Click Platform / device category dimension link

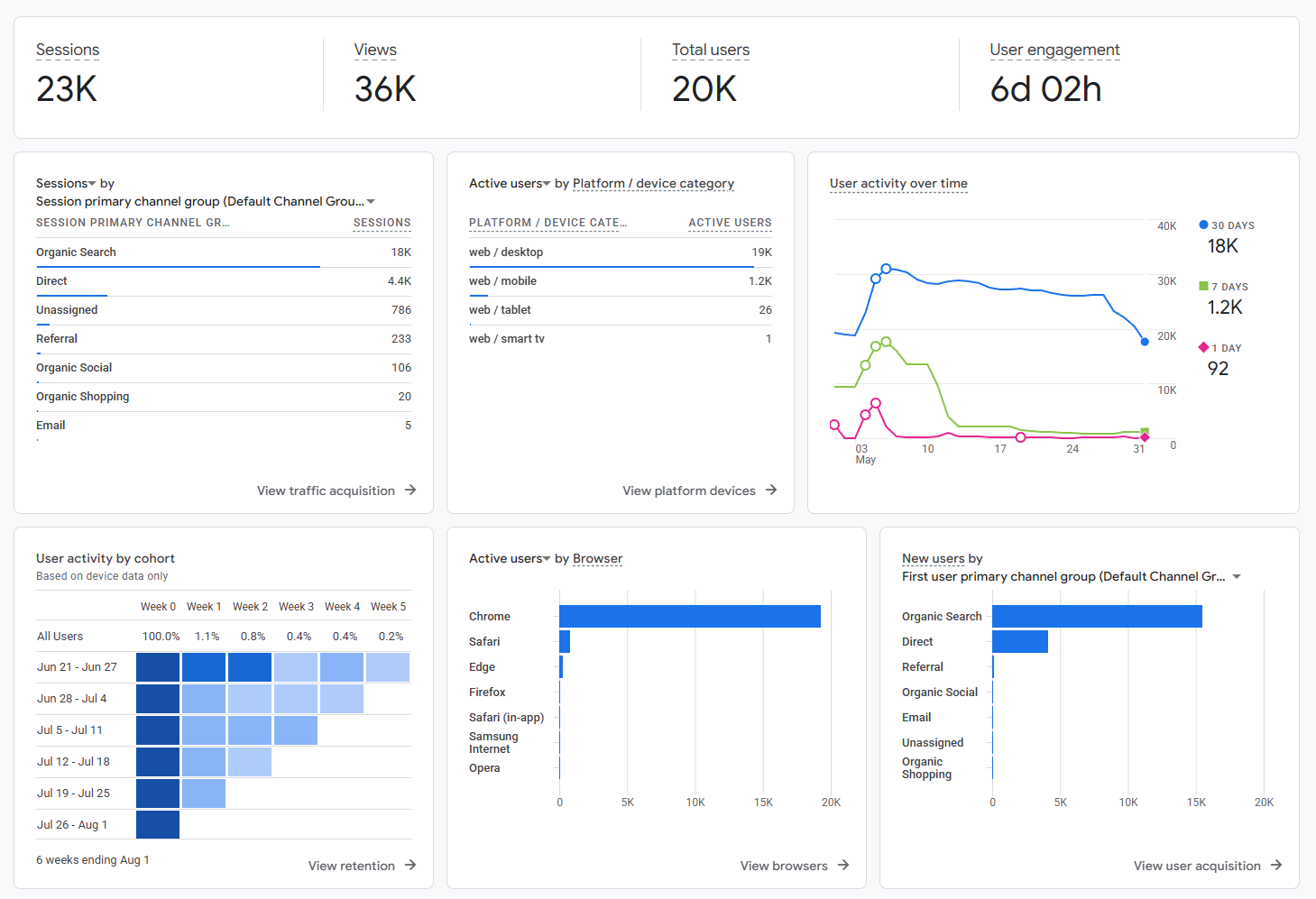653,183
